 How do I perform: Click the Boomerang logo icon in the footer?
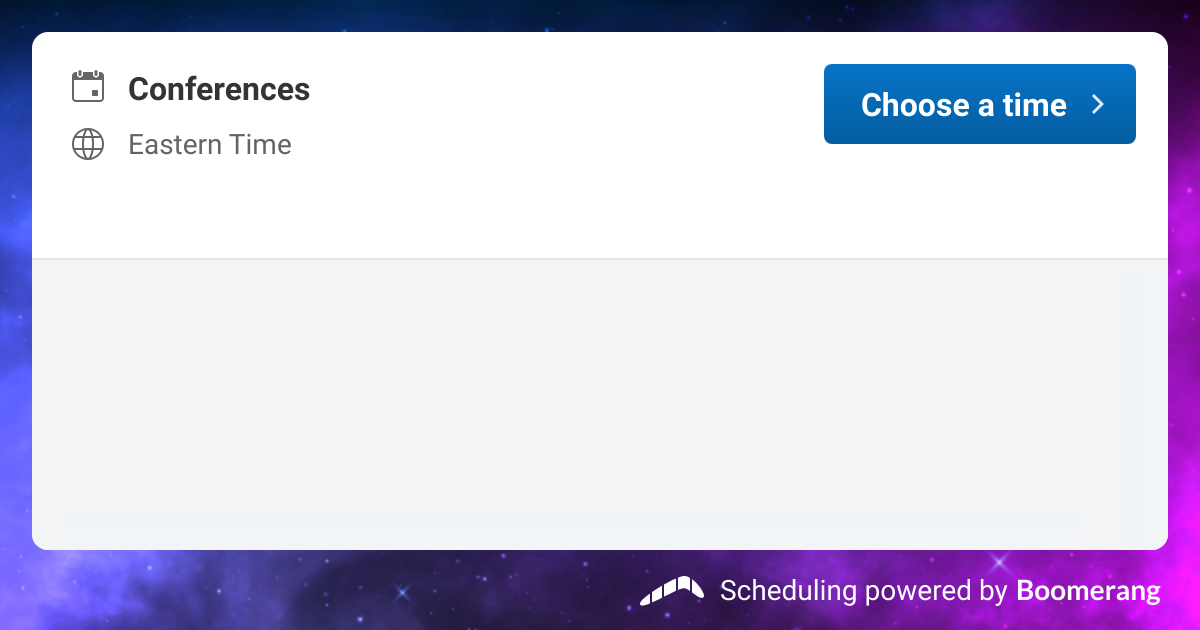point(672,590)
